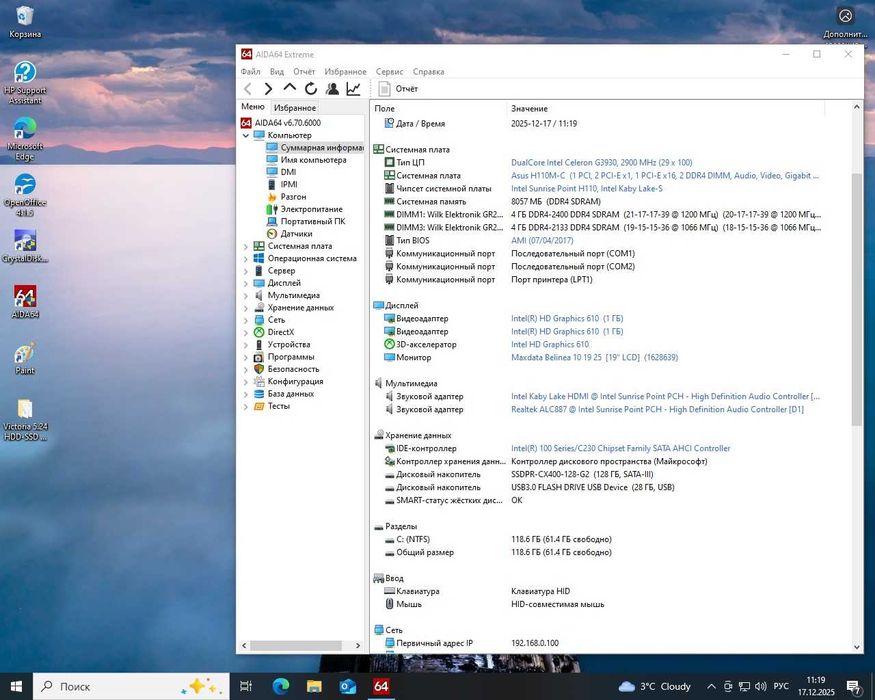Open the Вид menu

[277, 71]
